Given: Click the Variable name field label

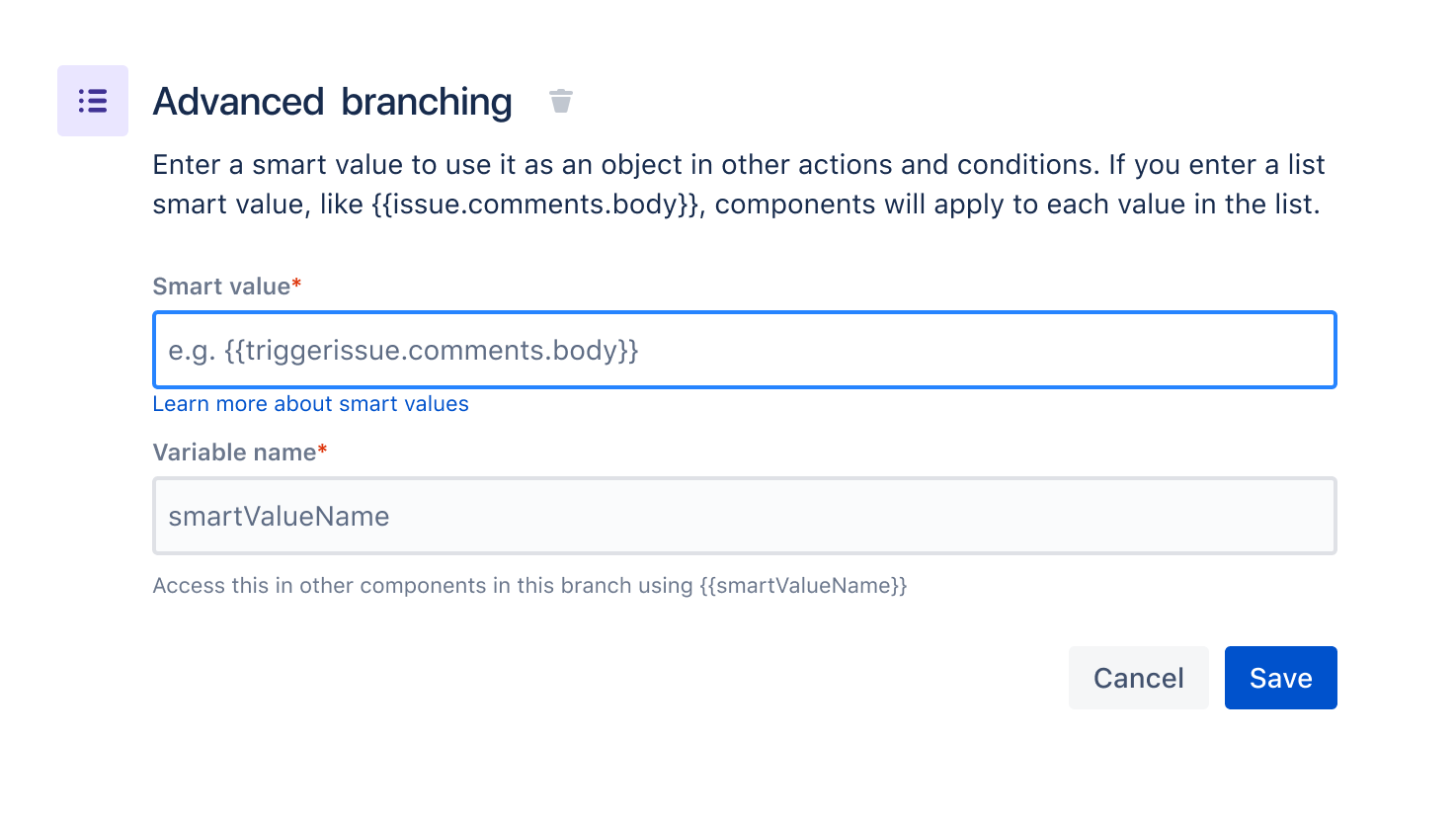Looking at the screenshot, I should [x=234, y=453].
